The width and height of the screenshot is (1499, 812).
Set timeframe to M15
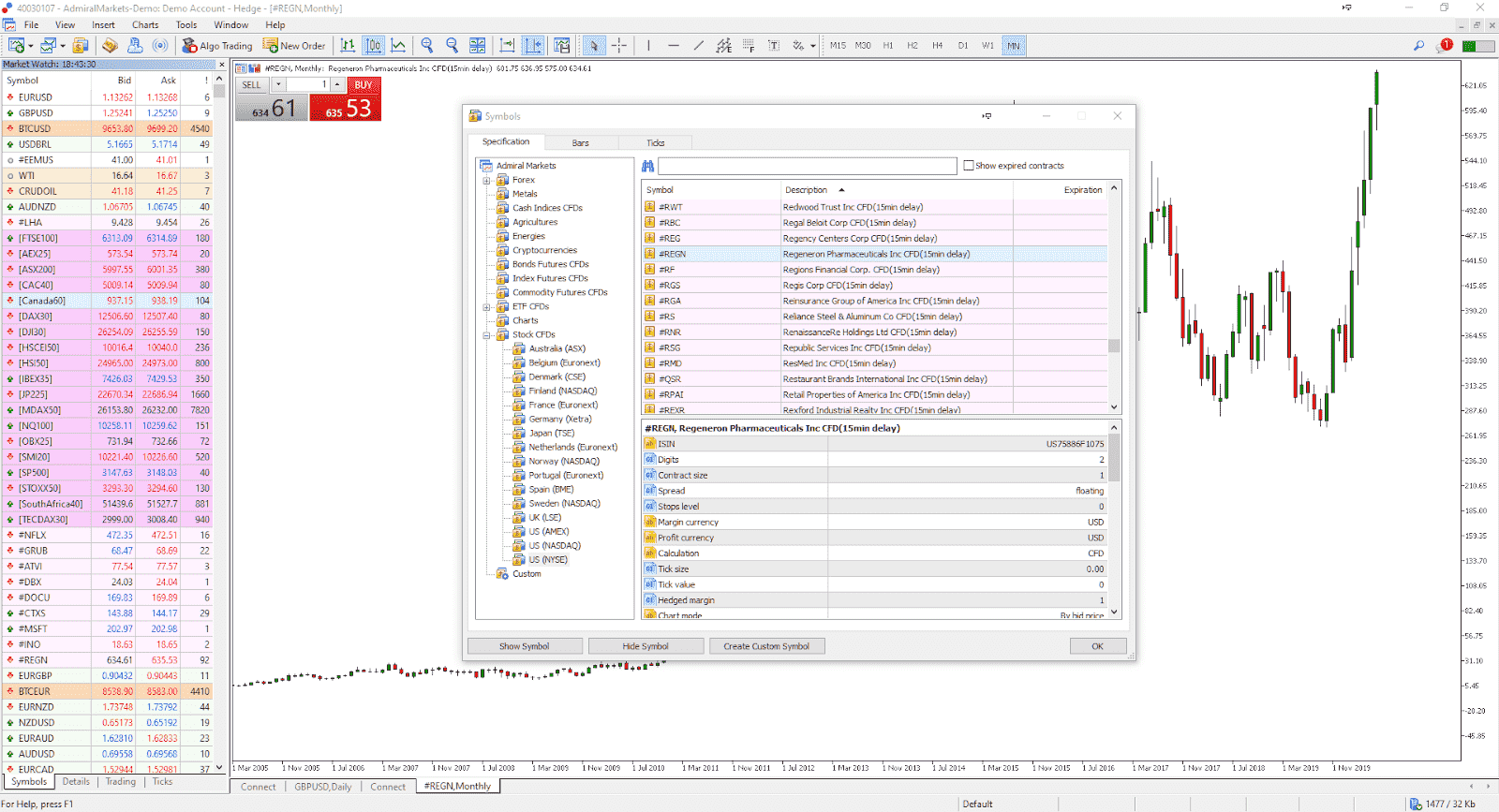click(838, 45)
